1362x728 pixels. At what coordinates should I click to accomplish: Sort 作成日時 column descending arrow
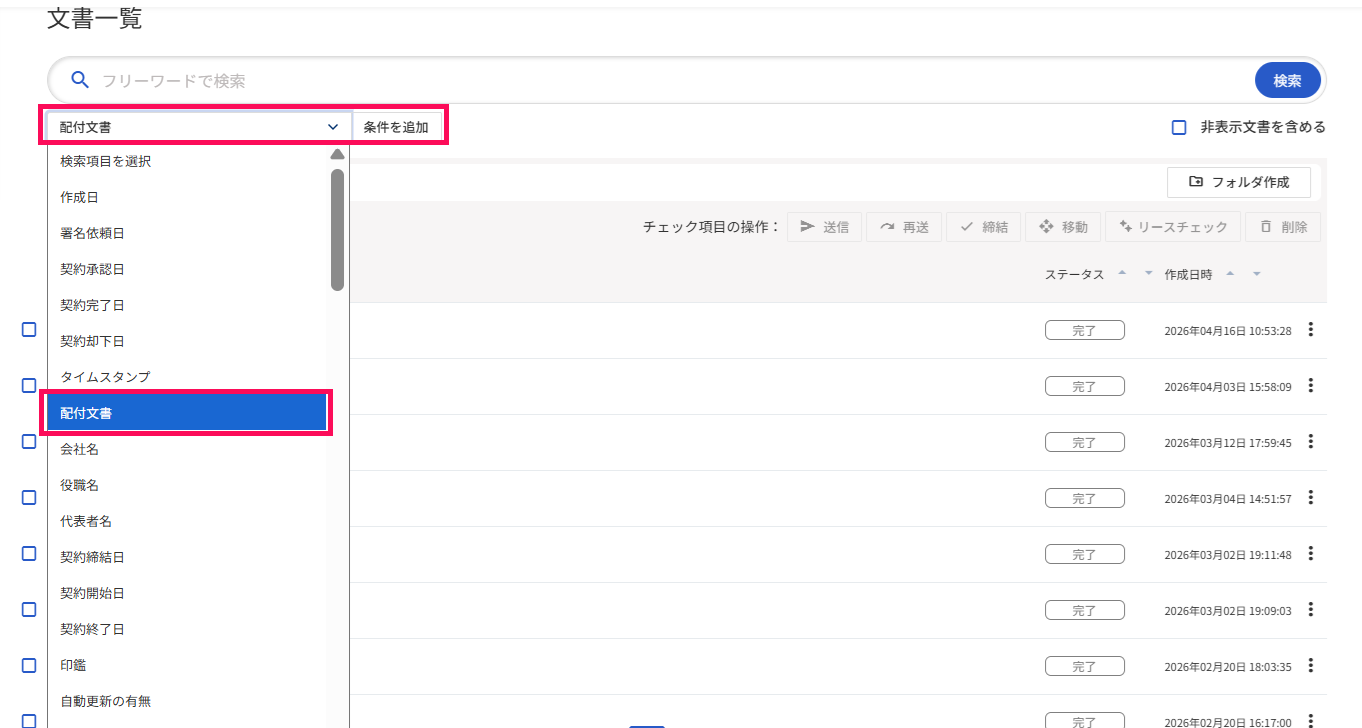tap(1256, 274)
